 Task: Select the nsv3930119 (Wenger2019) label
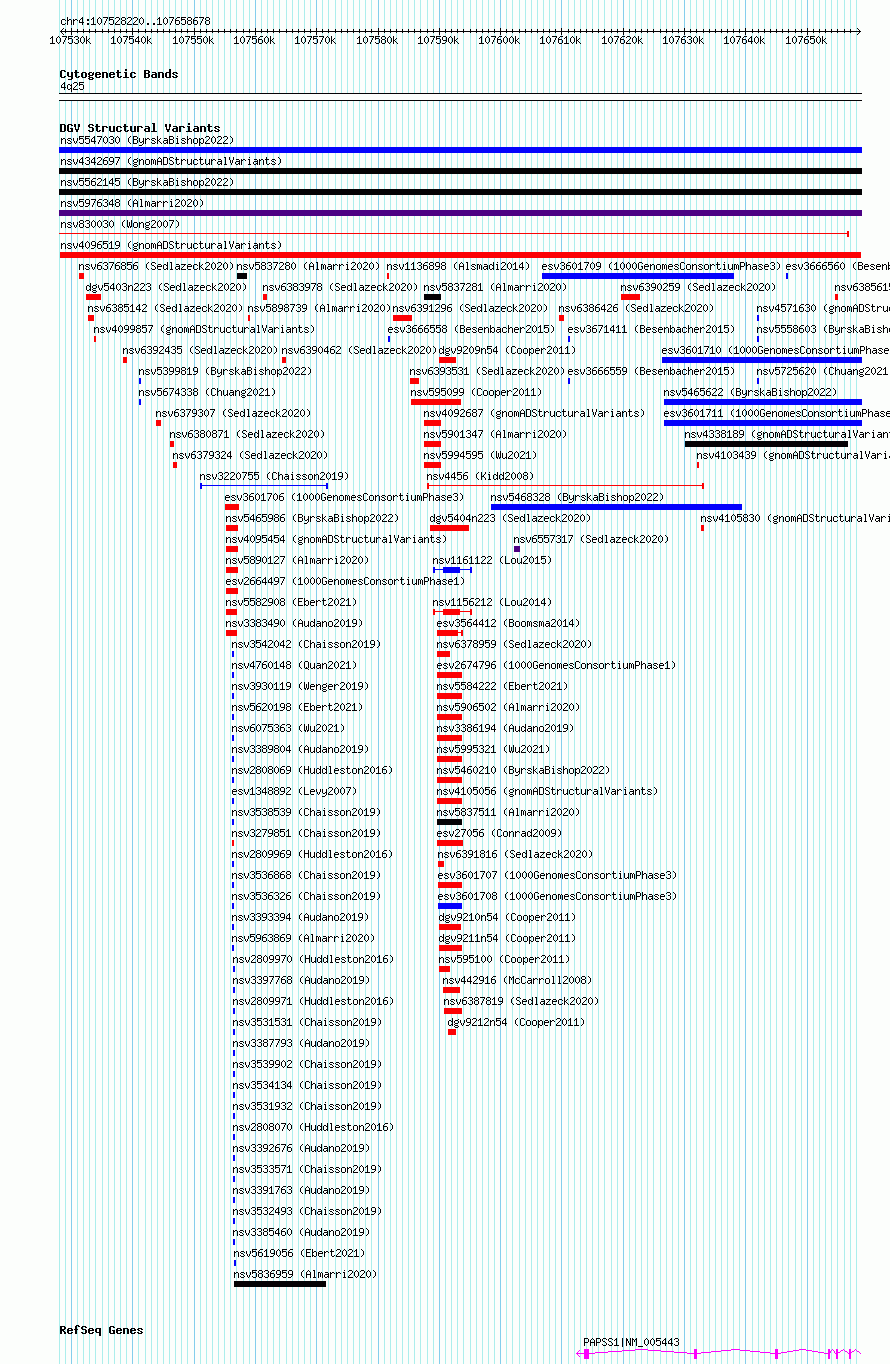[x=300, y=686]
